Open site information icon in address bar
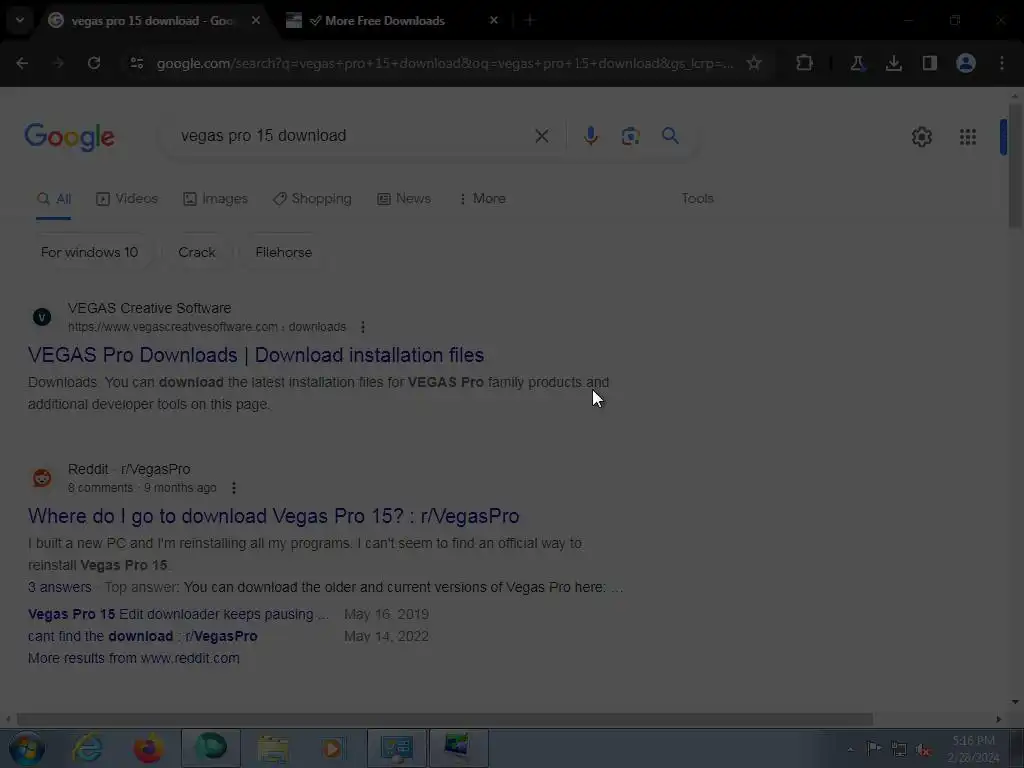1024x768 pixels. click(136, 63)
